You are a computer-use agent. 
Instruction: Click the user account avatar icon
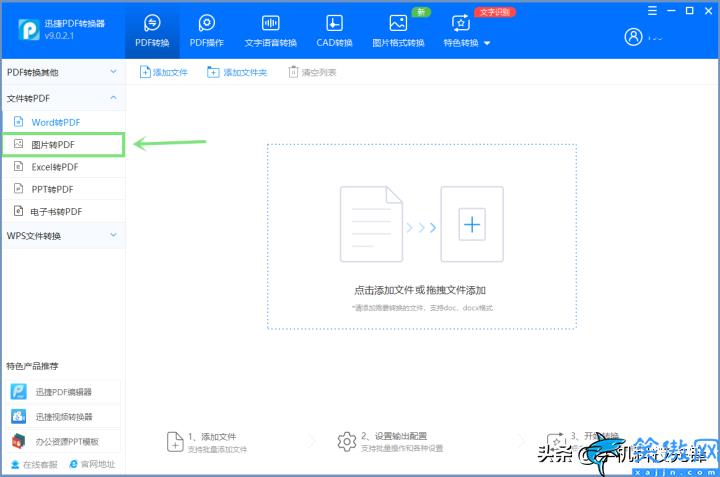633,37
